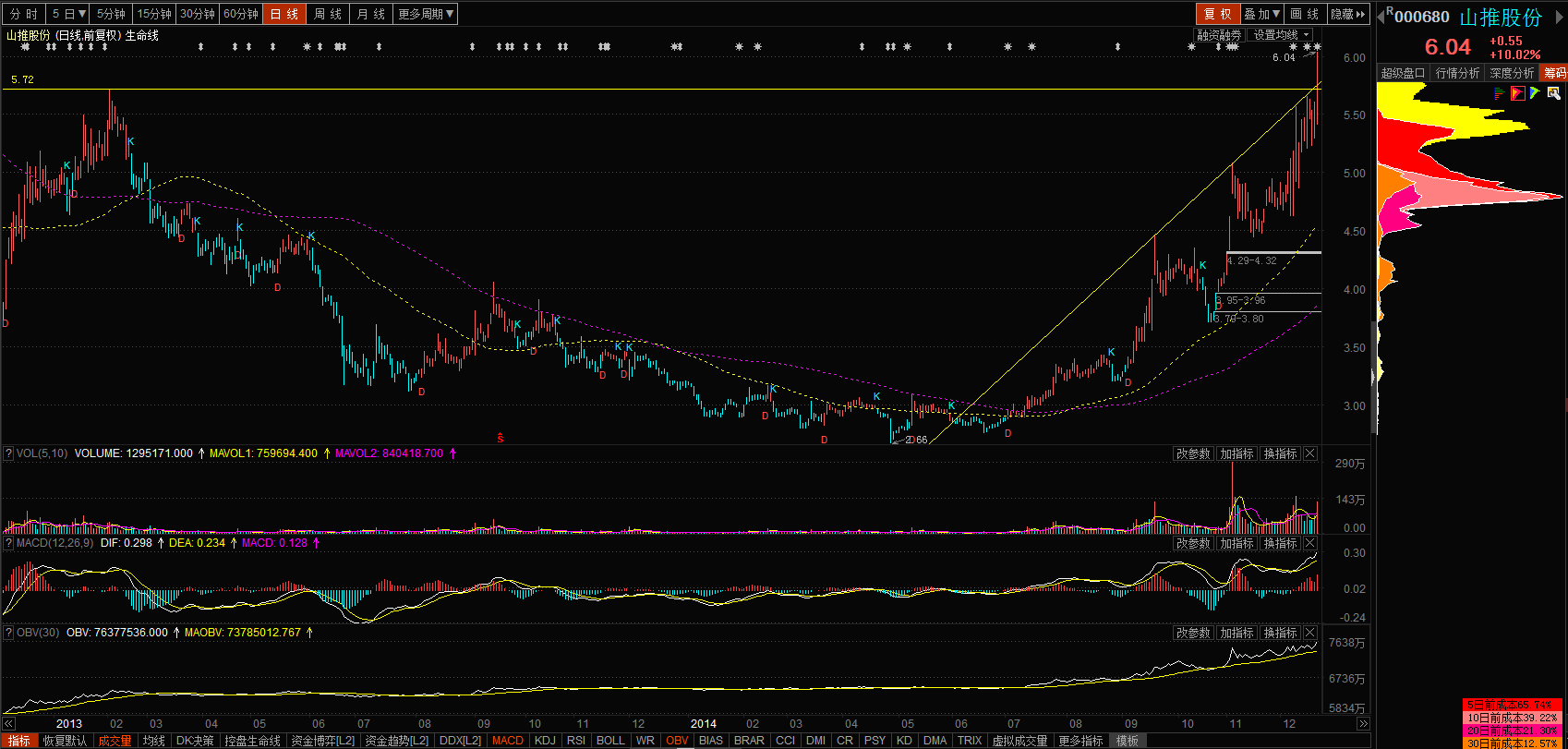The width and height of the screenshot is (1568, 749).
Task: Click 恢复默认 restore defaults
Action: pyautogui.click(x=65, y=741)
